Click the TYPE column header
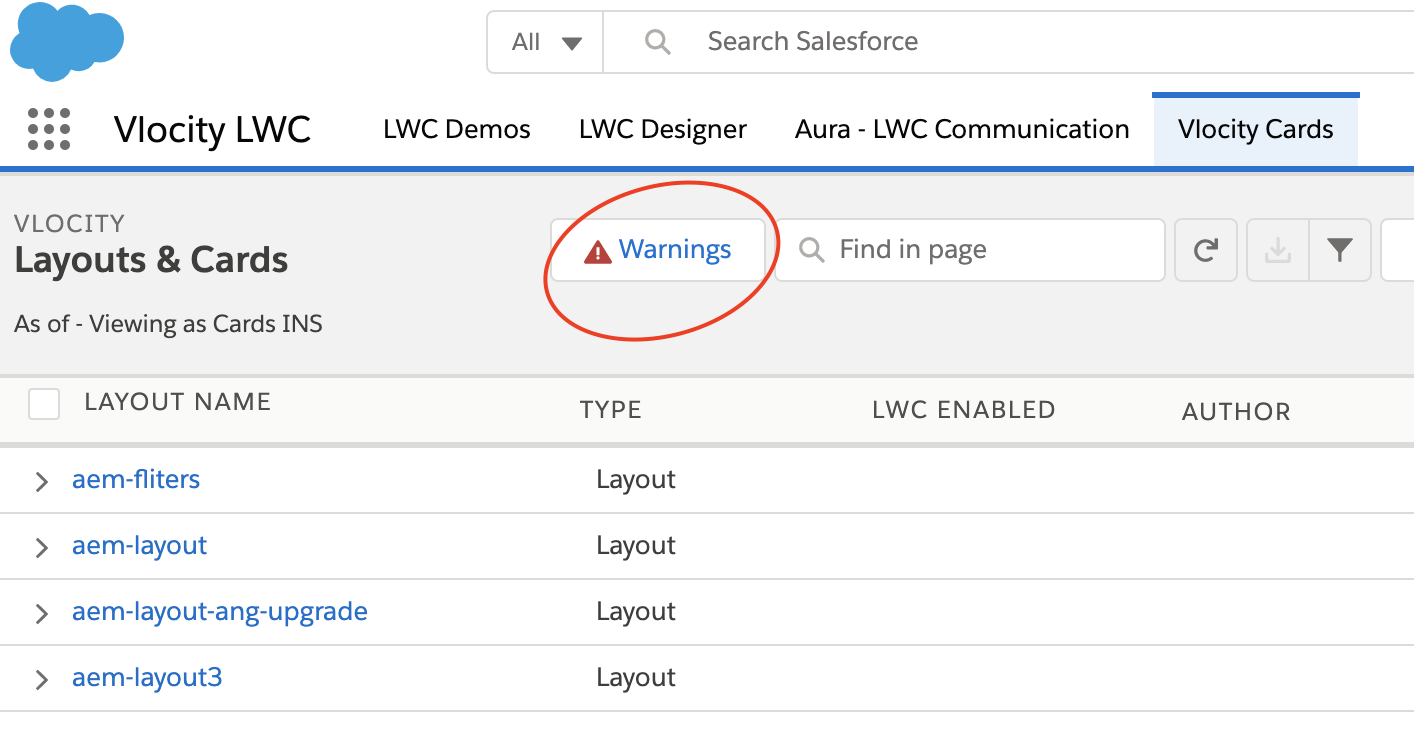This screenshot has width=1414, height=732. pos(611,410)
